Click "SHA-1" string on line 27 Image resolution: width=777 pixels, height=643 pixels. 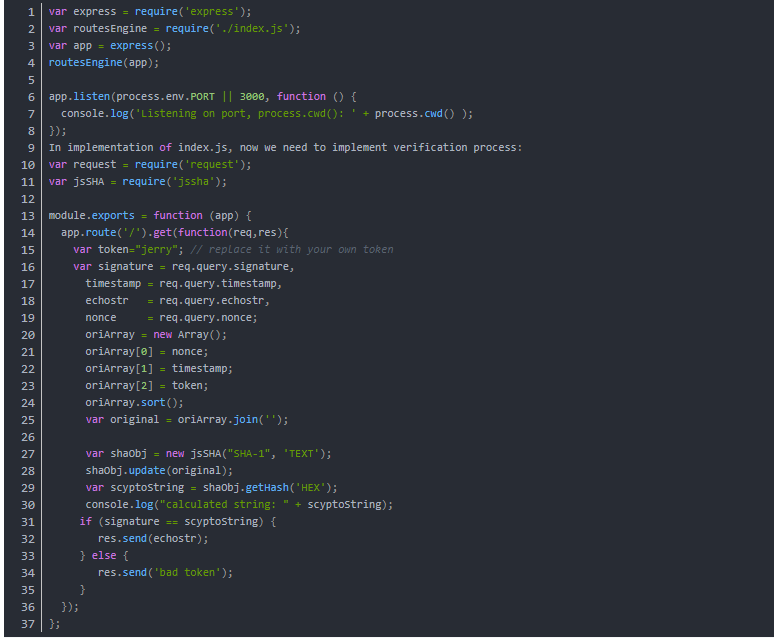coord(249,453)
